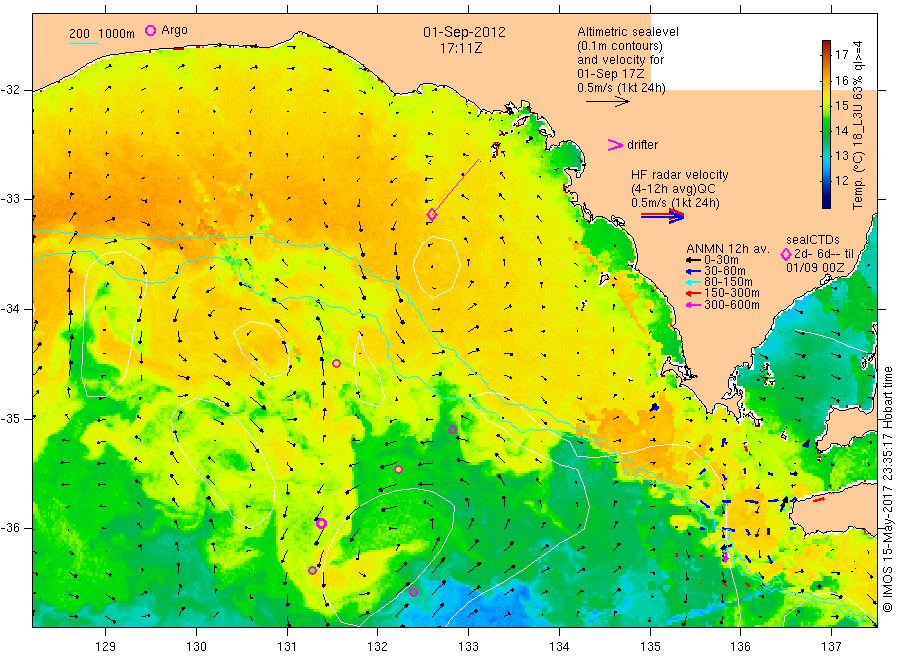Click the red 150-300m legend arrow

(x=693, y=294)
